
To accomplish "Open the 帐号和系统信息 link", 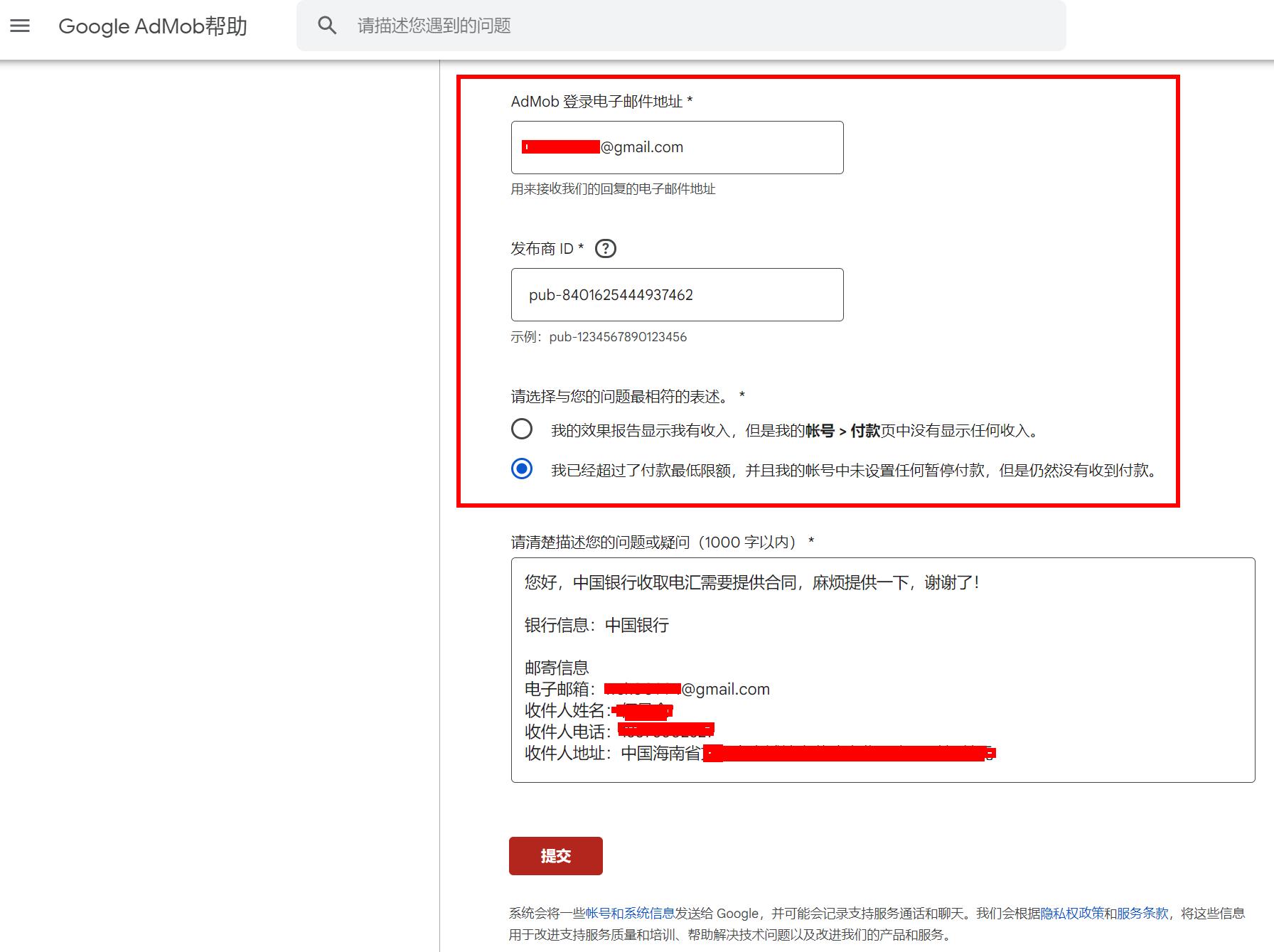I will coord(629,913).
